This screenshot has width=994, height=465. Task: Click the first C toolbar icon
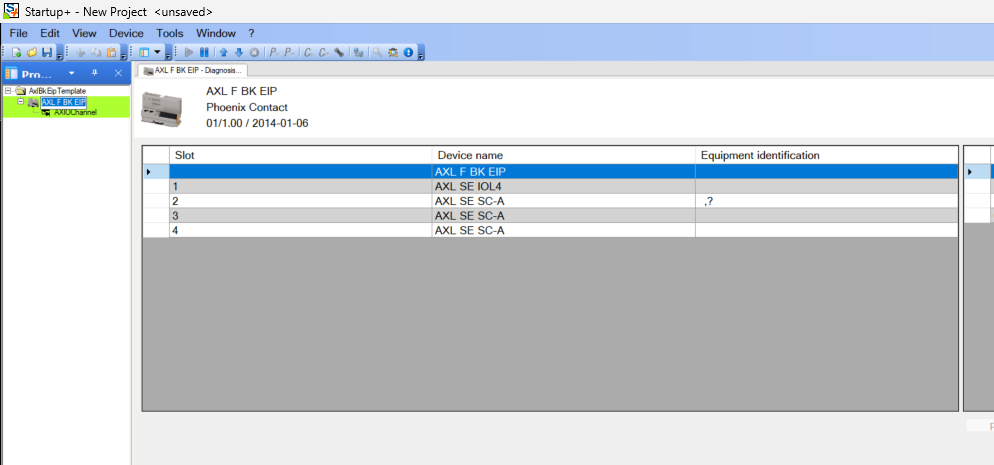[x=309, y=53]
